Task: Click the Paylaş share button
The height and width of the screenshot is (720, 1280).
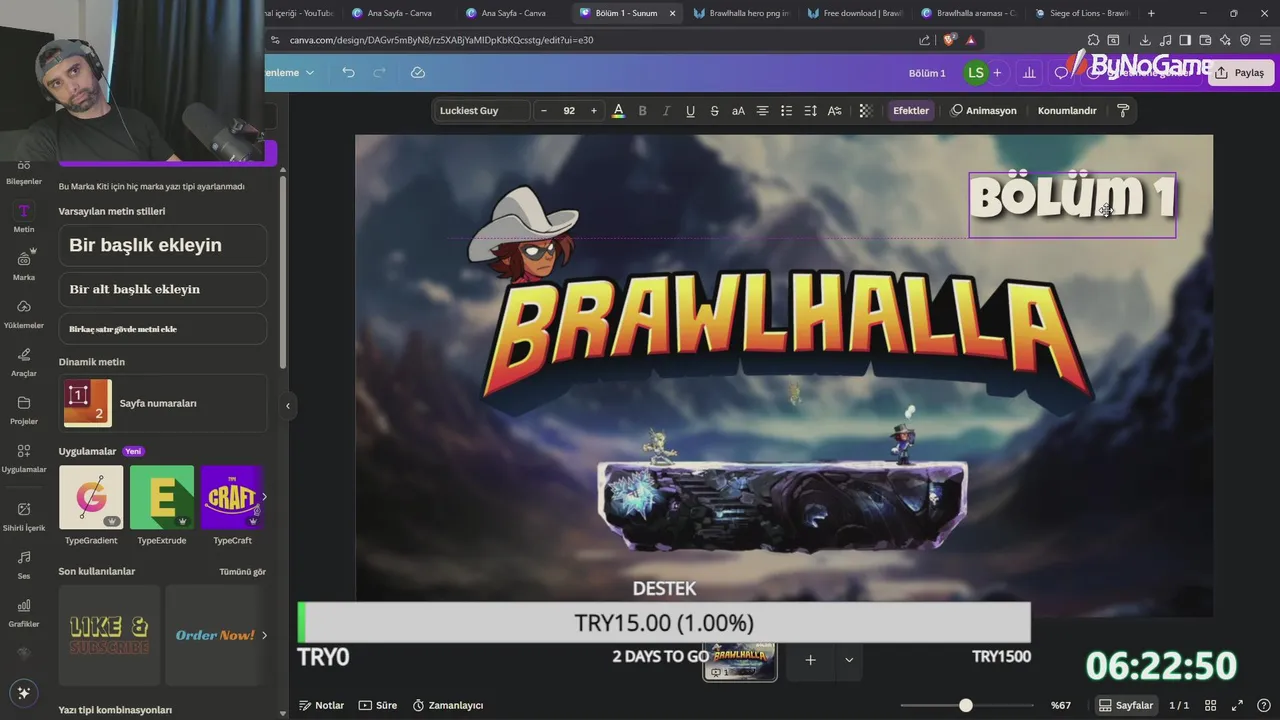Action: [x=1240, y=73]
